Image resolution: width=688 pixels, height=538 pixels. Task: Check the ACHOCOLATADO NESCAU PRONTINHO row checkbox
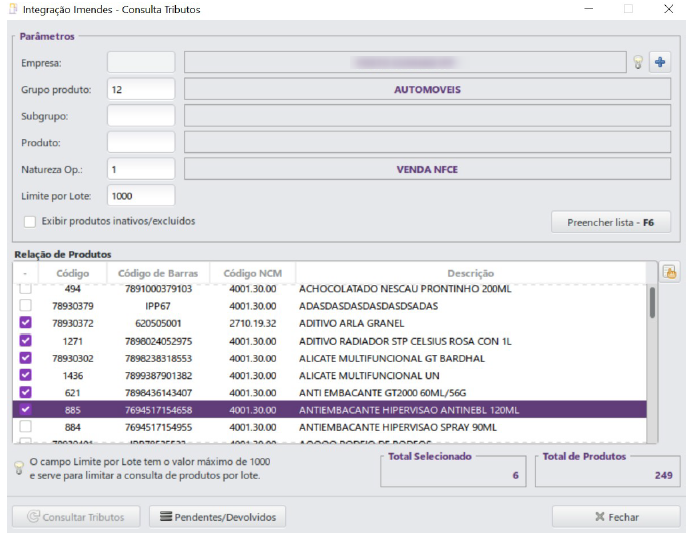[x=25, y=289]
